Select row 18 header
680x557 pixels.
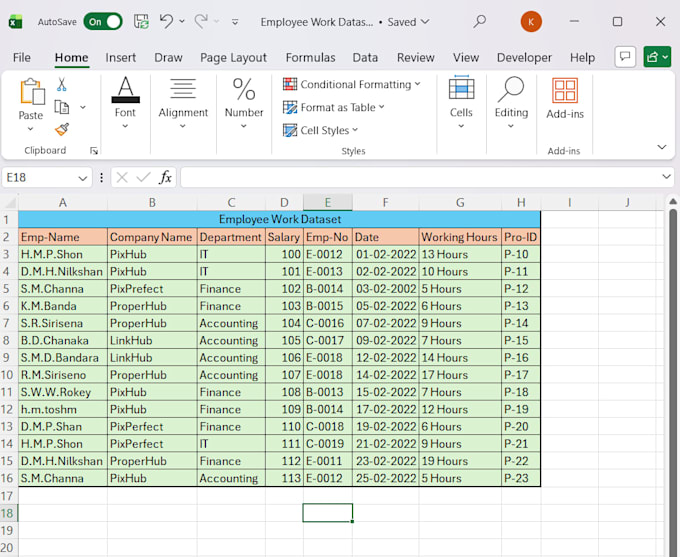[7, 513]
